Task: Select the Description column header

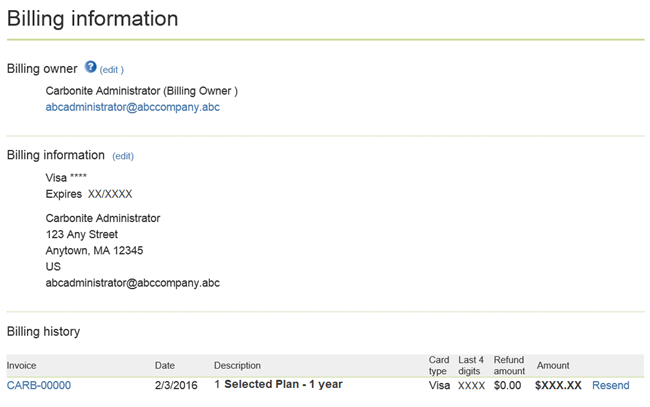Action: 237,366
